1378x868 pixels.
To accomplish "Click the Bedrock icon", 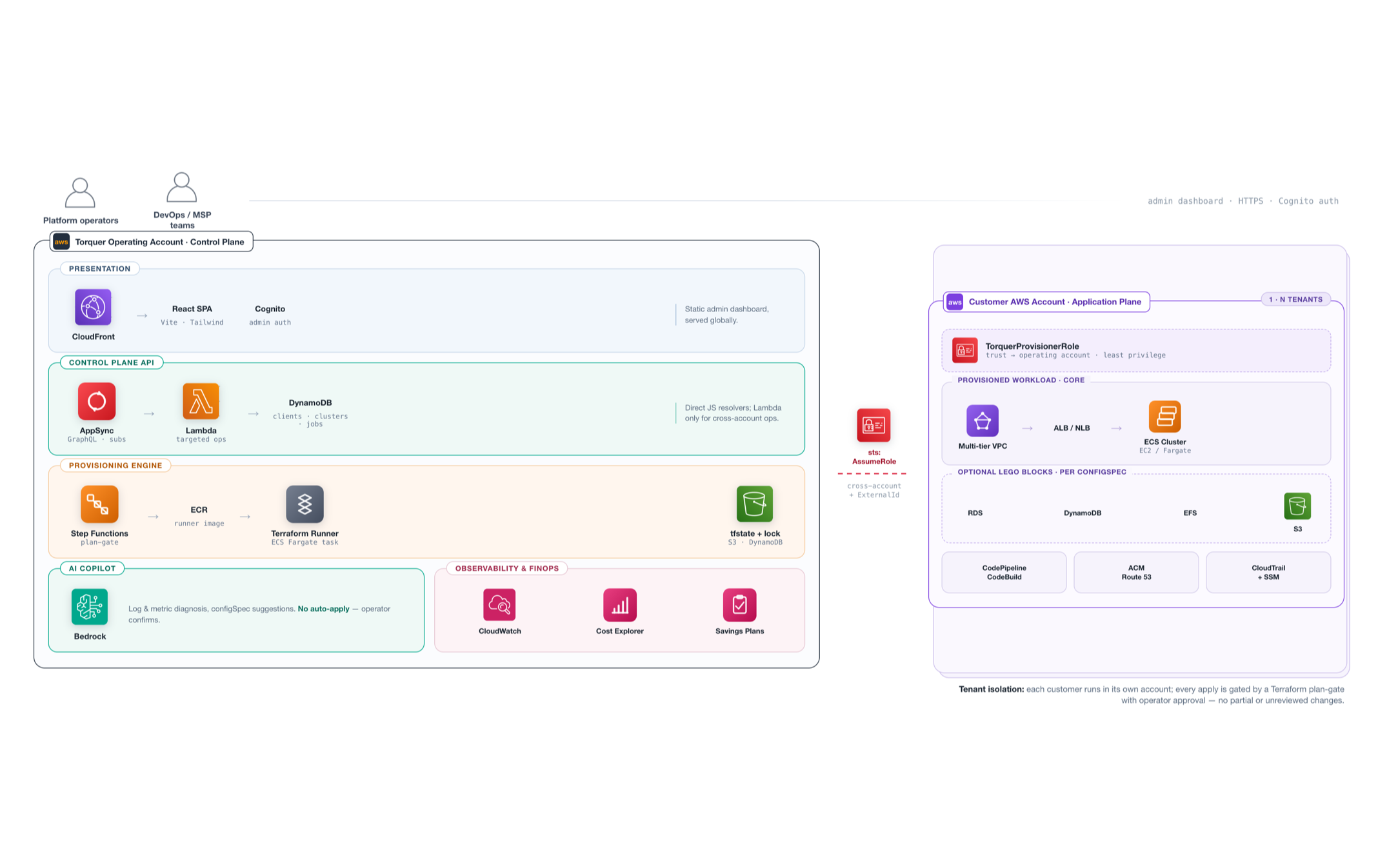I will [x=90, y=607].
